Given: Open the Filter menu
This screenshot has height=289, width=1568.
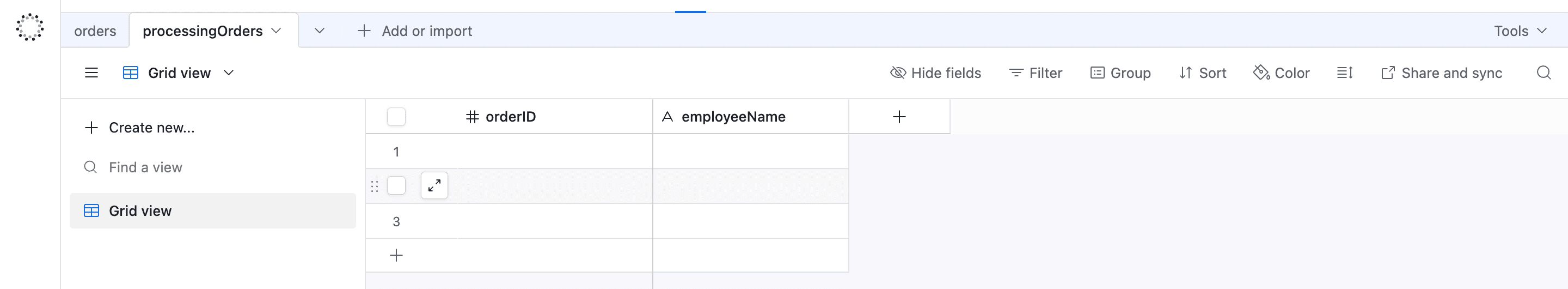Looking at the screenshot, I should coord(1036,73).
